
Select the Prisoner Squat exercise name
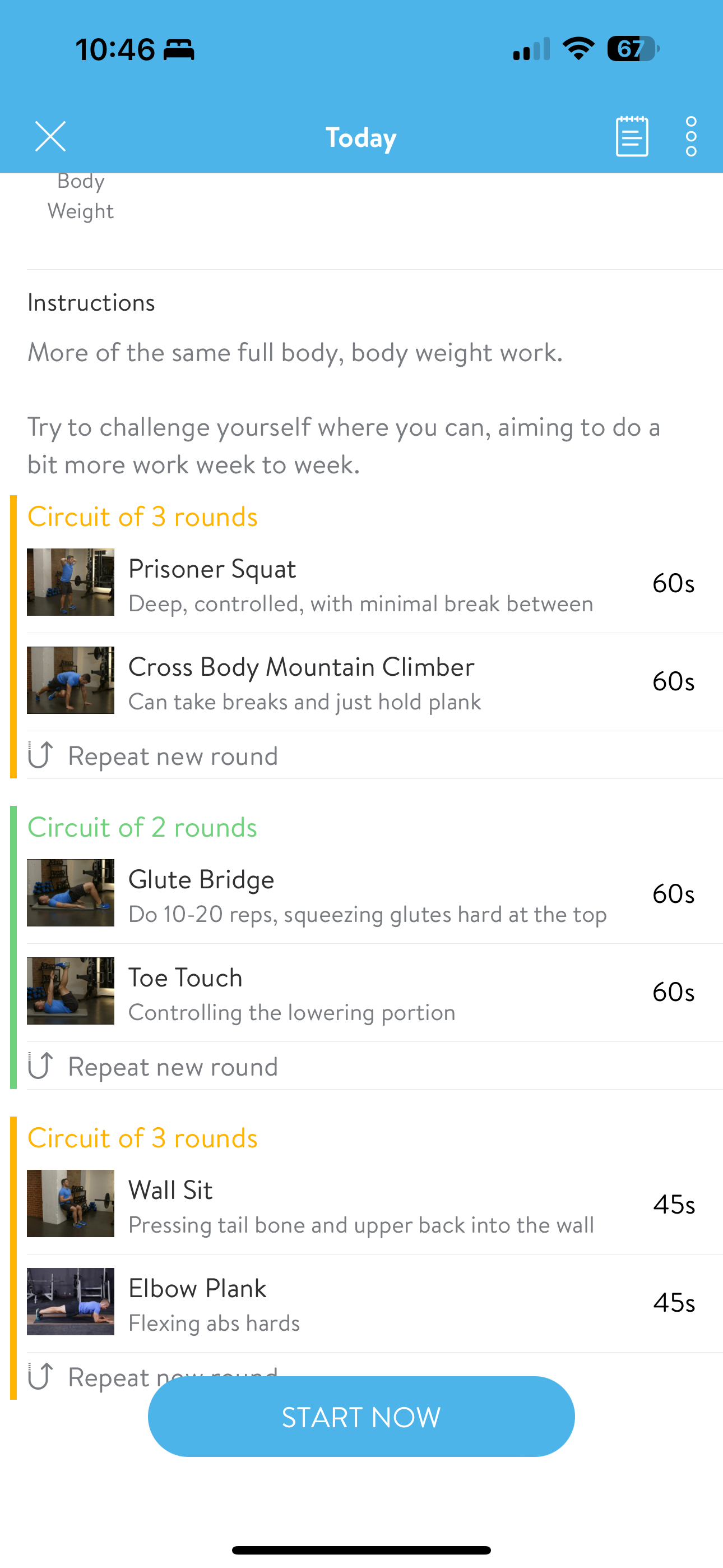(212, 569)
